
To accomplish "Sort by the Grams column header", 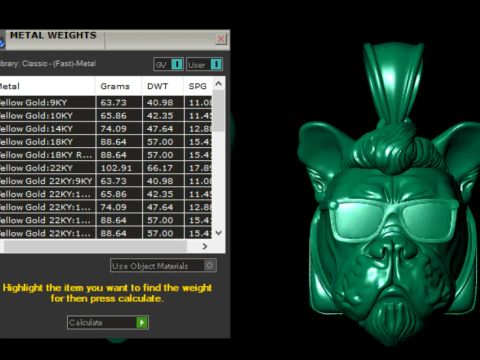I will coord(119,86).
